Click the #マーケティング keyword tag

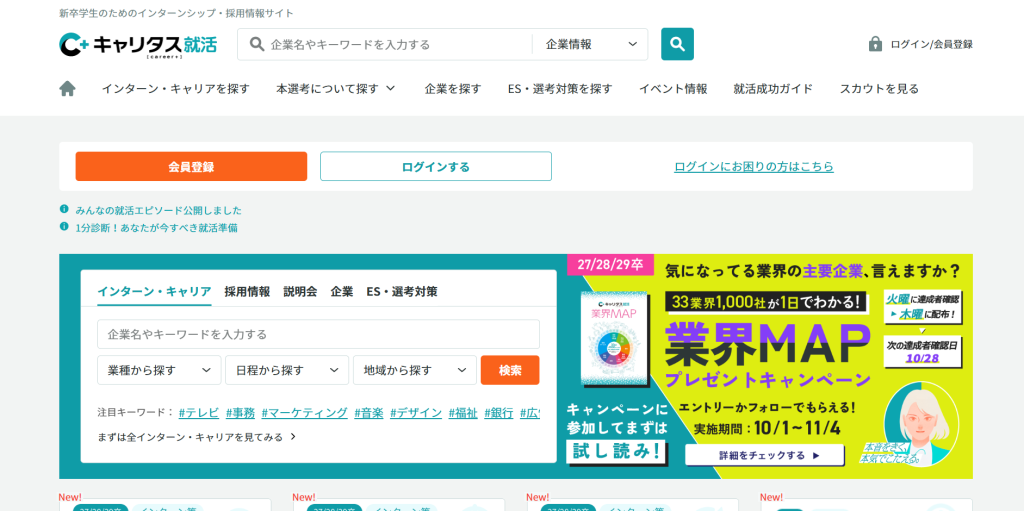[305, 412]
